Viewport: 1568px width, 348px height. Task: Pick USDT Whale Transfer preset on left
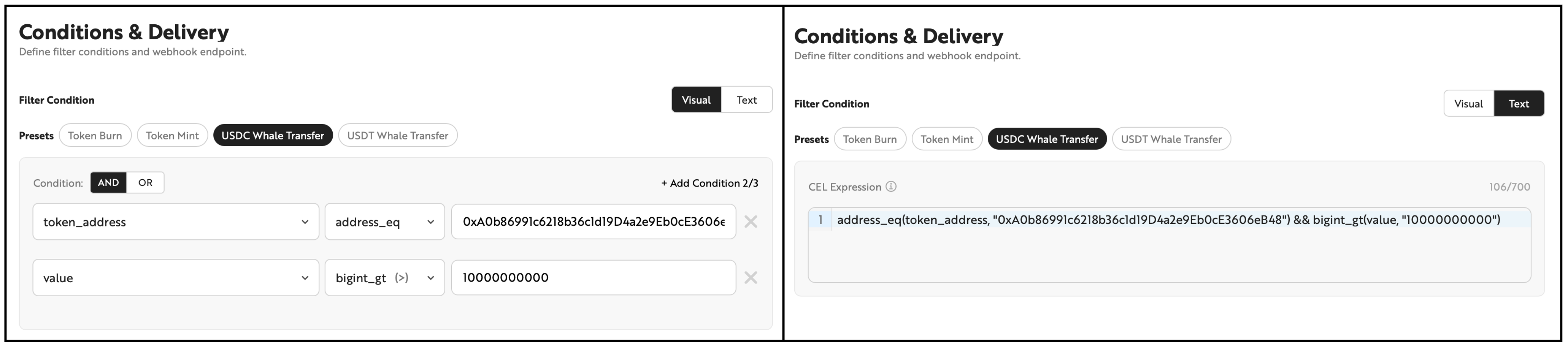397,136
